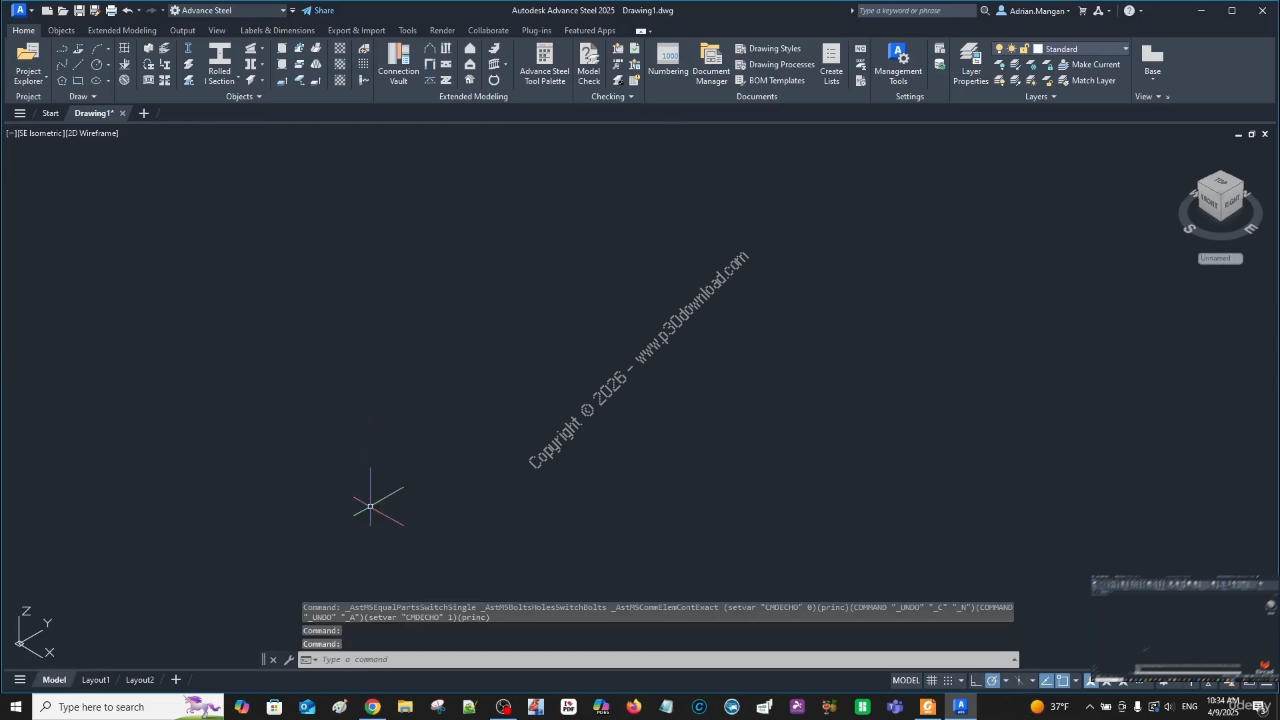1280x720 pixels.
Task: Open Adrian.Mangan account dropdown
Action: pyautogui.click(x=1034, y=11)
